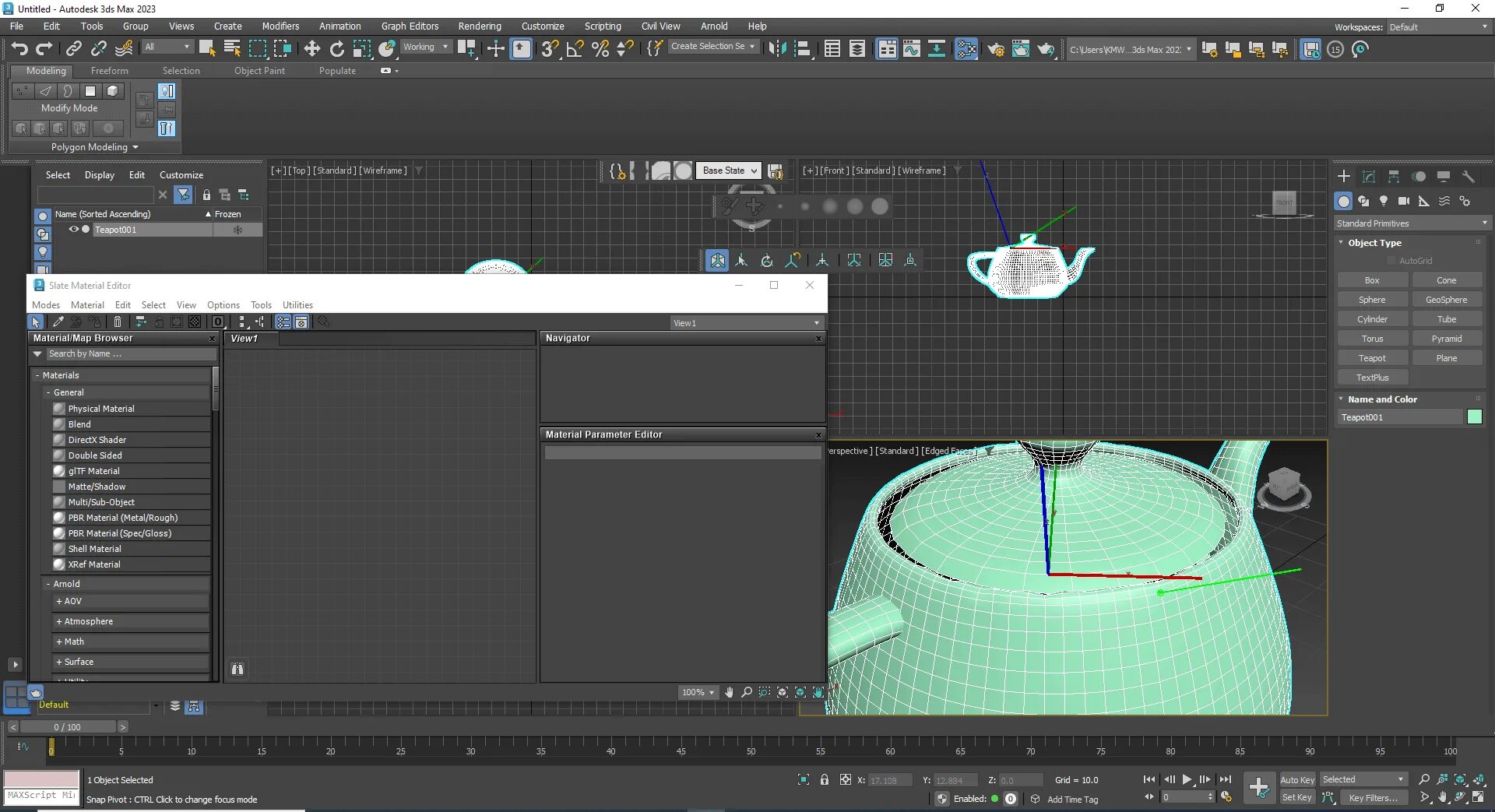
Task: Click the time slider 0 / 100 handle
Action: click(x=68, y=727)
